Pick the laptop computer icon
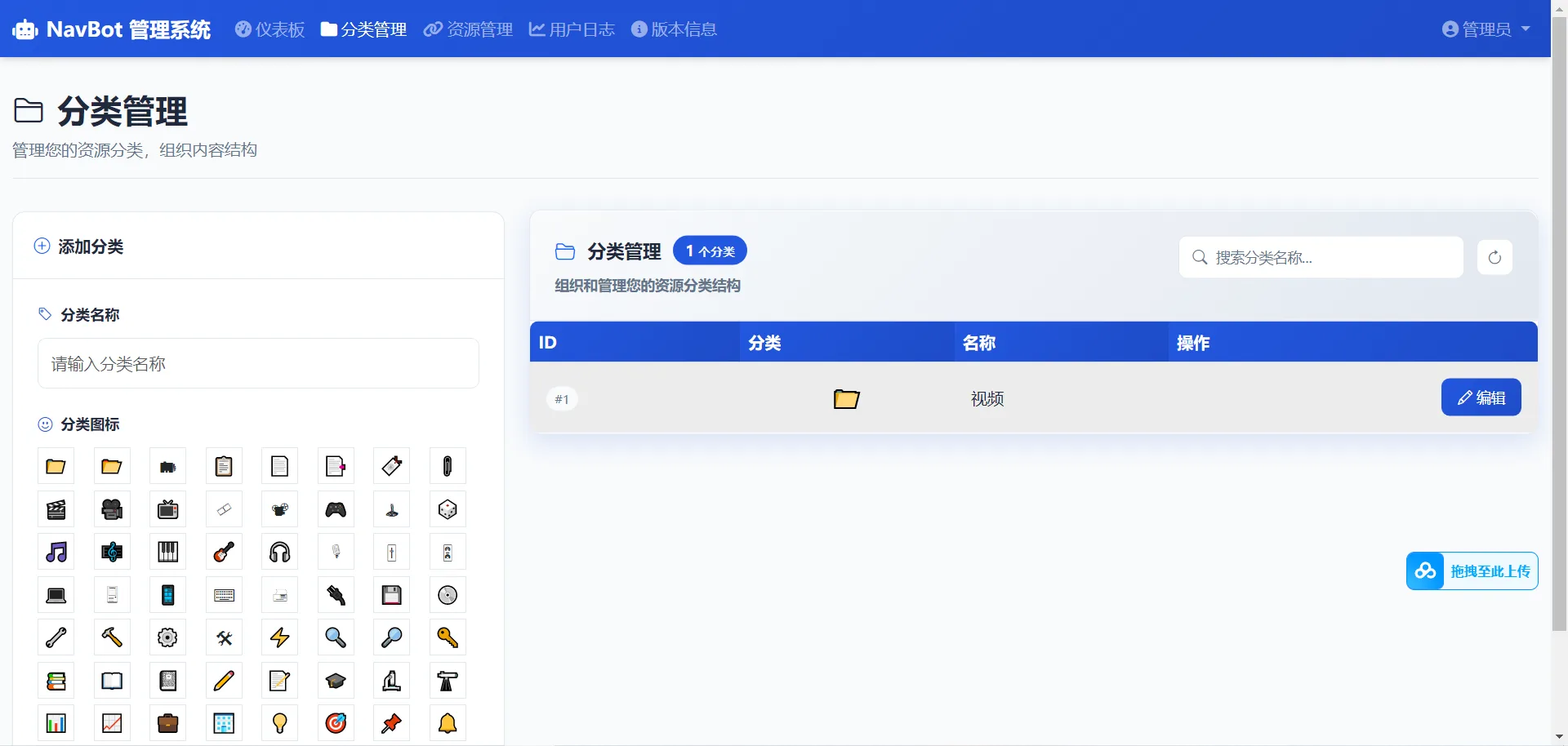 (x=56, y=595)
